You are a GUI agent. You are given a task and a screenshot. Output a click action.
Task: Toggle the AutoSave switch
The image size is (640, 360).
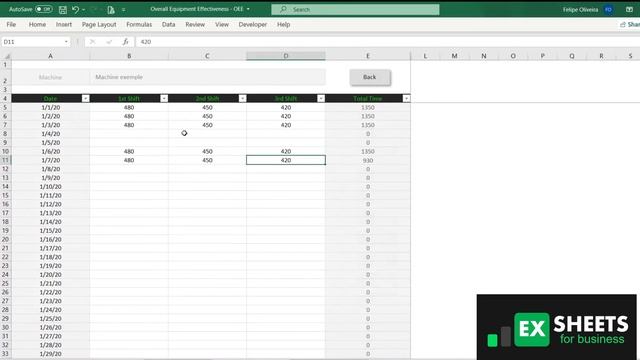(x=43, y=9)
